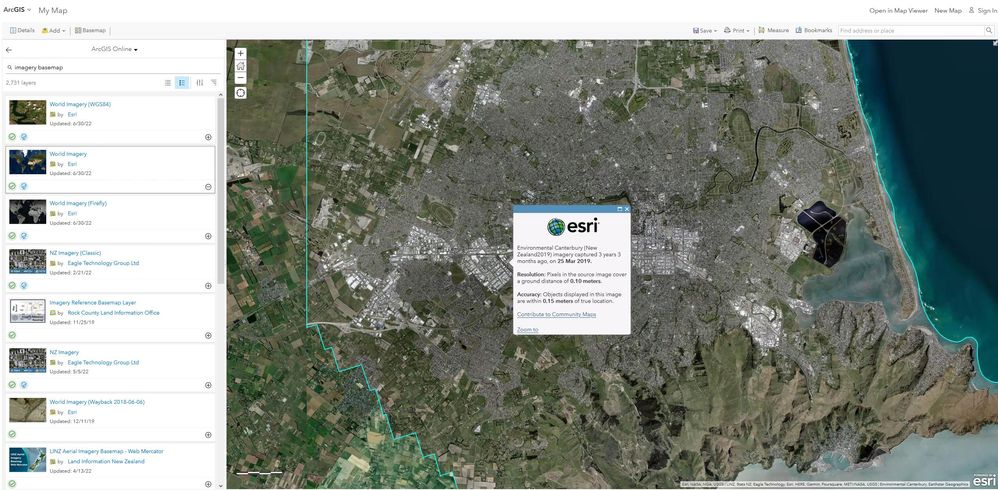Click Land Information New Zealand owner link
This screenshot has height=490, width=998.
(106, 461)
